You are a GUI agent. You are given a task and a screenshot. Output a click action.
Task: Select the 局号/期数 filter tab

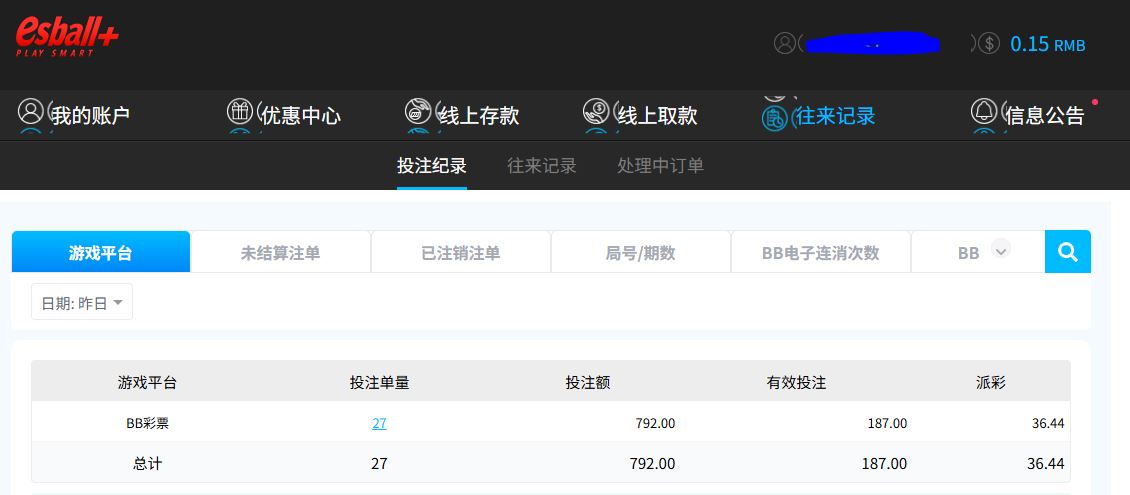click(640, 252)
